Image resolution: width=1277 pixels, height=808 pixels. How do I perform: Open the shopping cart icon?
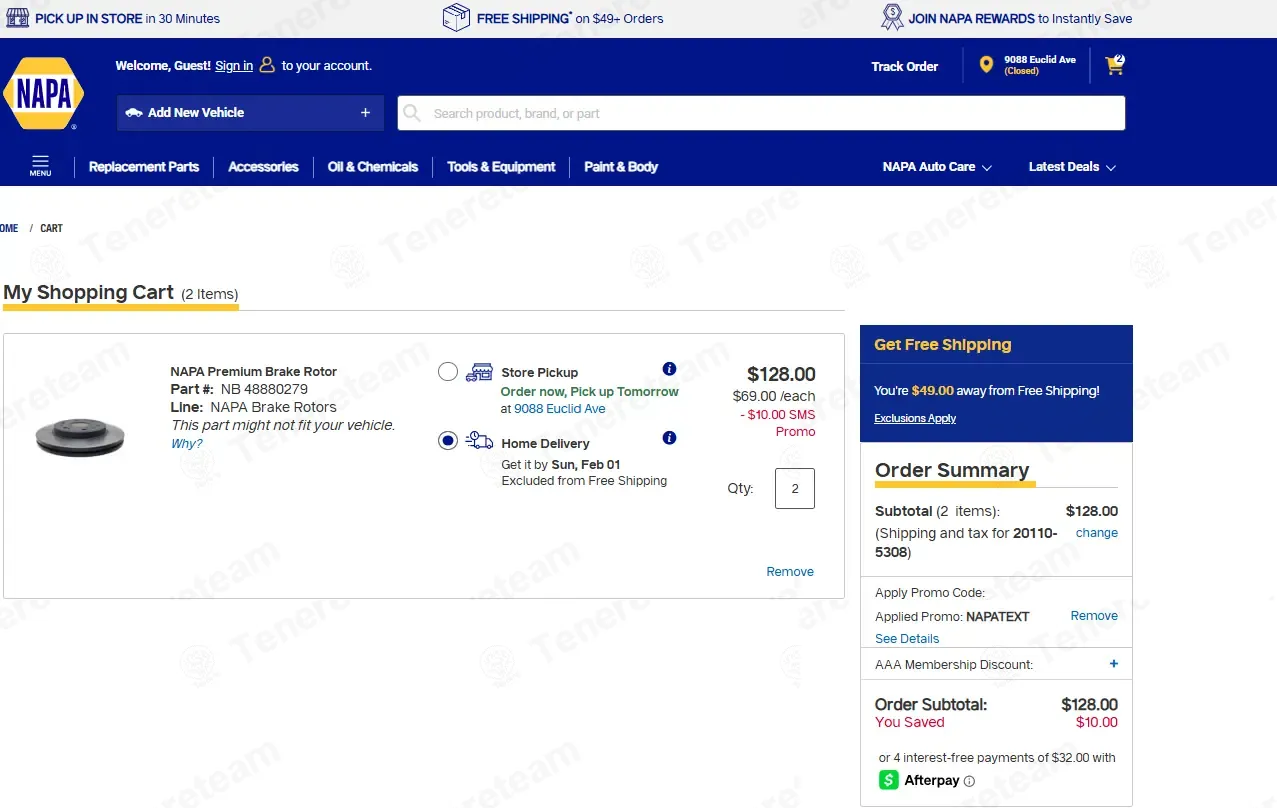click(x=1114, y=66)
